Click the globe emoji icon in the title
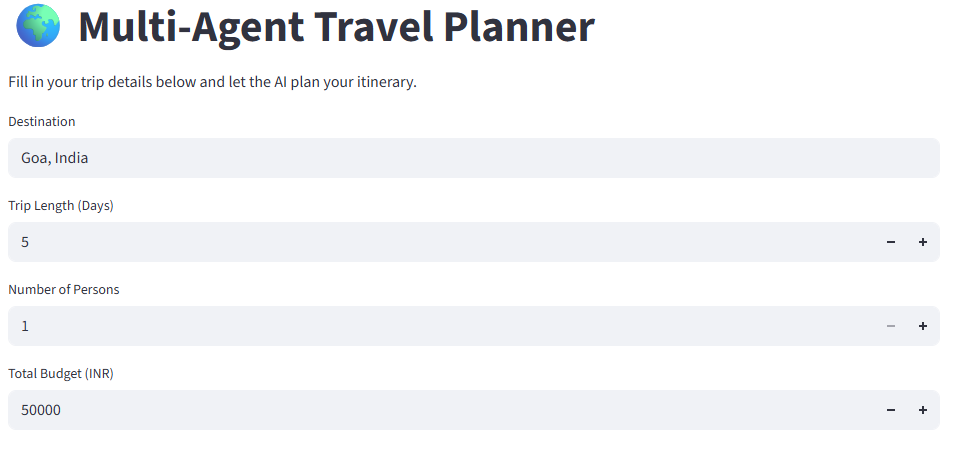 pyautogui.click(x=38, y=25)
